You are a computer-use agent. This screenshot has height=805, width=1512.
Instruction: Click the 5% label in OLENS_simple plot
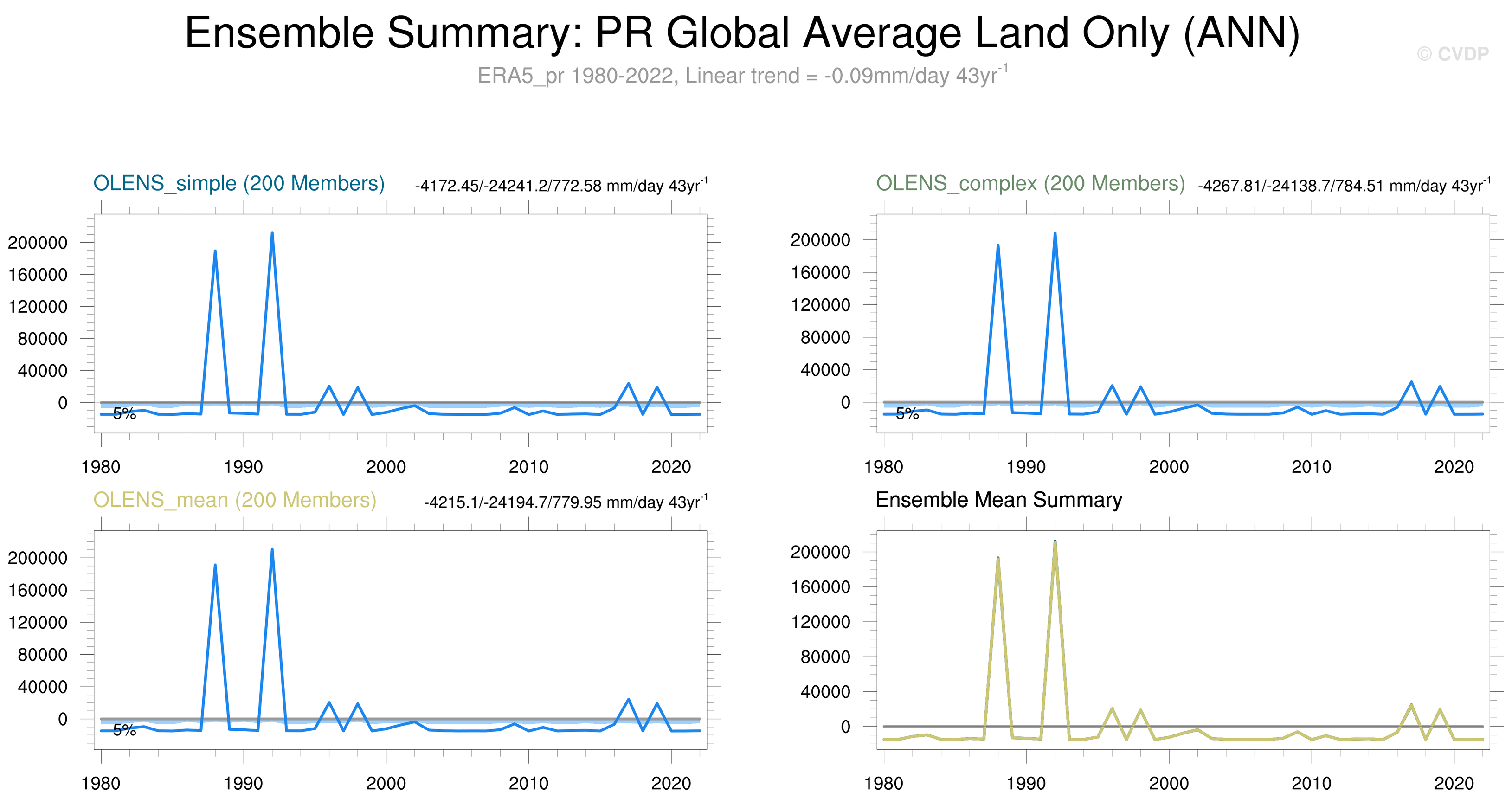(124, 413)
